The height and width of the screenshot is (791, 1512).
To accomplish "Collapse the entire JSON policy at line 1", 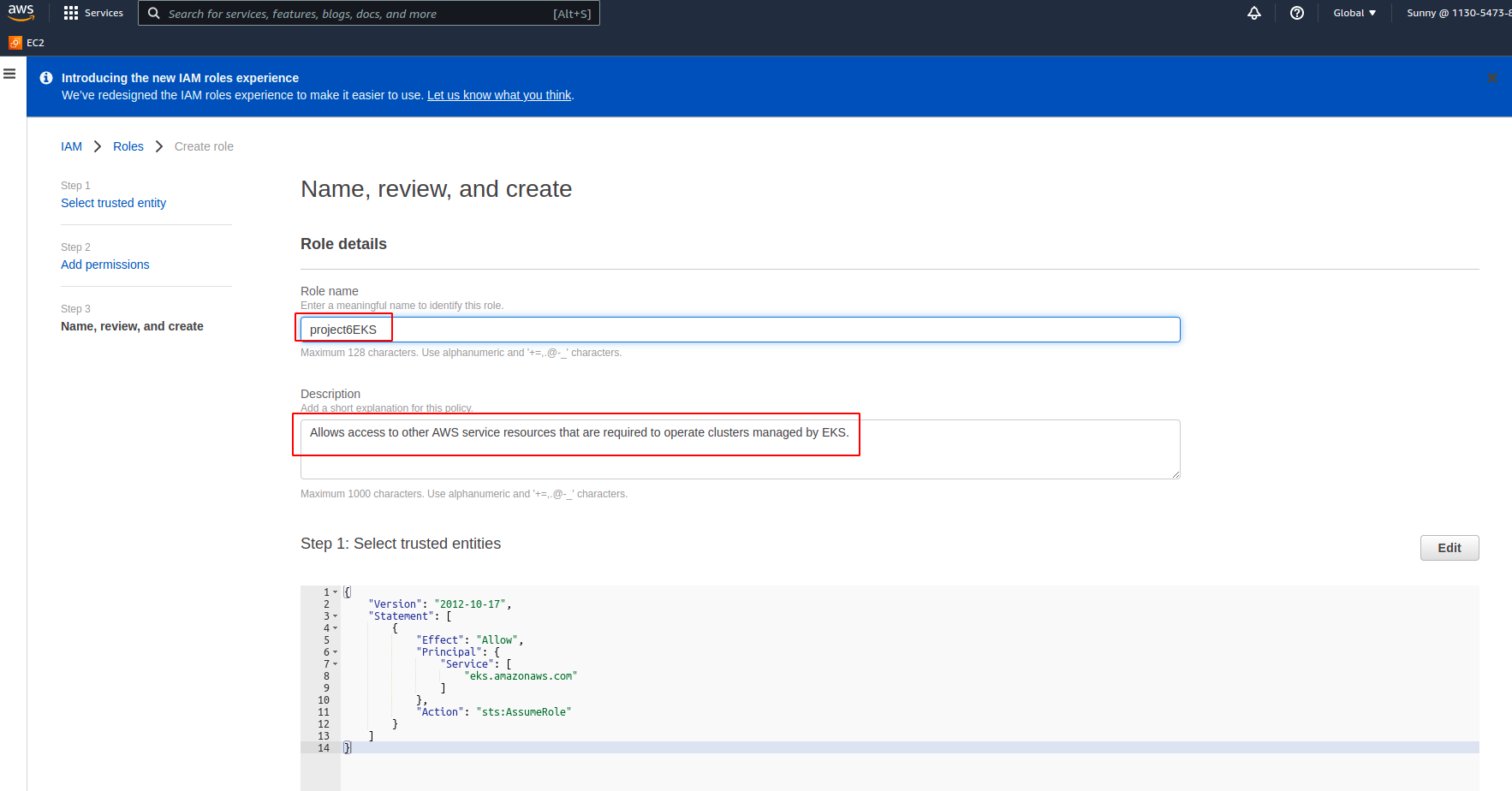I will tap(334, 592).
